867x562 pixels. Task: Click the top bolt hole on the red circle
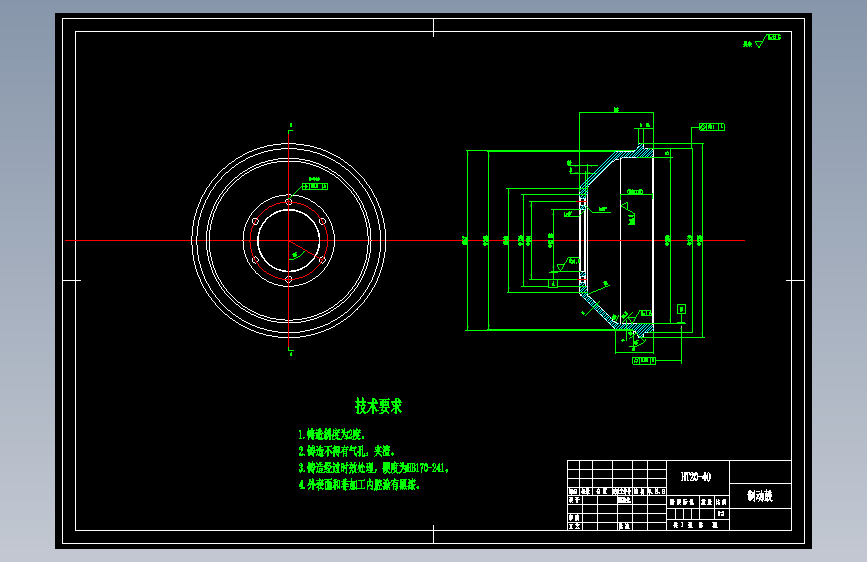289,202
